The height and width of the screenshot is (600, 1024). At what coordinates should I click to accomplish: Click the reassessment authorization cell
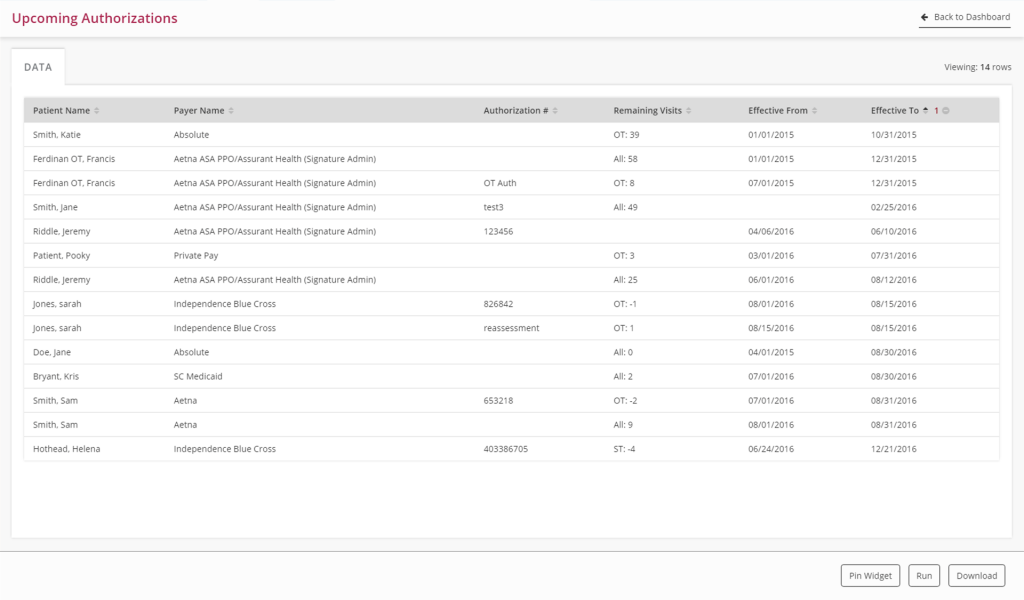pos(511,328)
